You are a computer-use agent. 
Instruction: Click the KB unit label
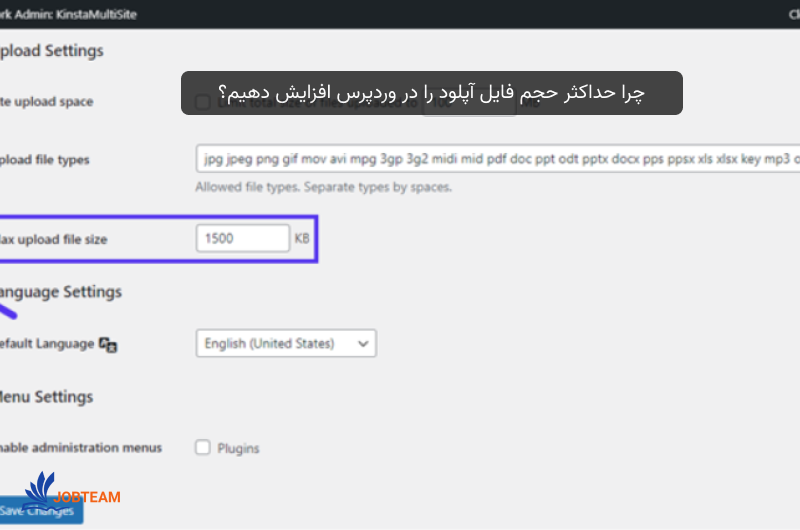click(x=302, y=238)
